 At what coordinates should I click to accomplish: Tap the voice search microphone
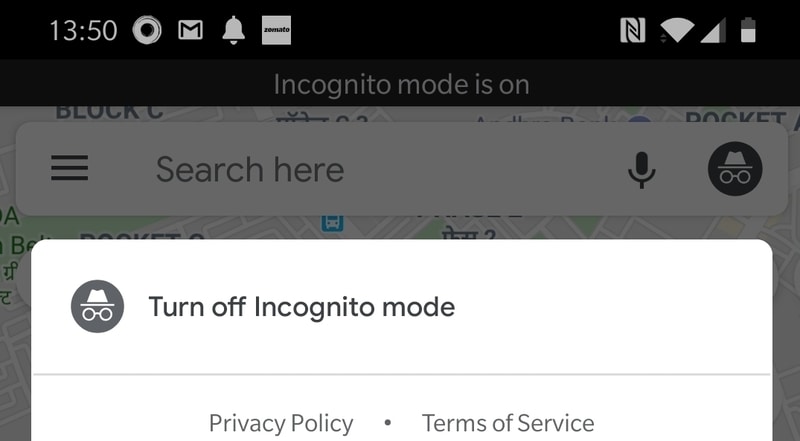[641, 170]
